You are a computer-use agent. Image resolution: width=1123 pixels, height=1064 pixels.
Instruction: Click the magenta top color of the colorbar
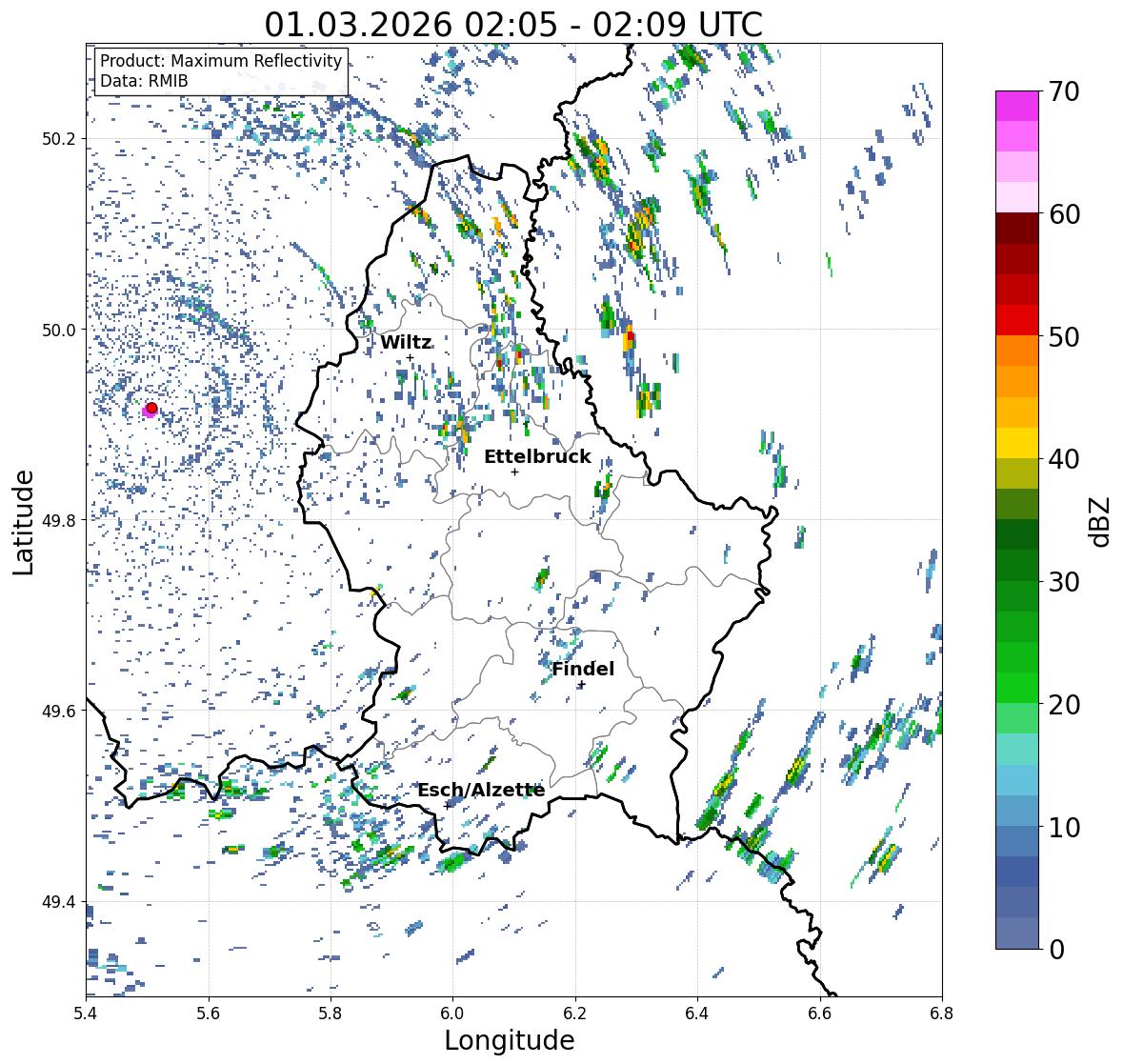[x=1017, y=106]
